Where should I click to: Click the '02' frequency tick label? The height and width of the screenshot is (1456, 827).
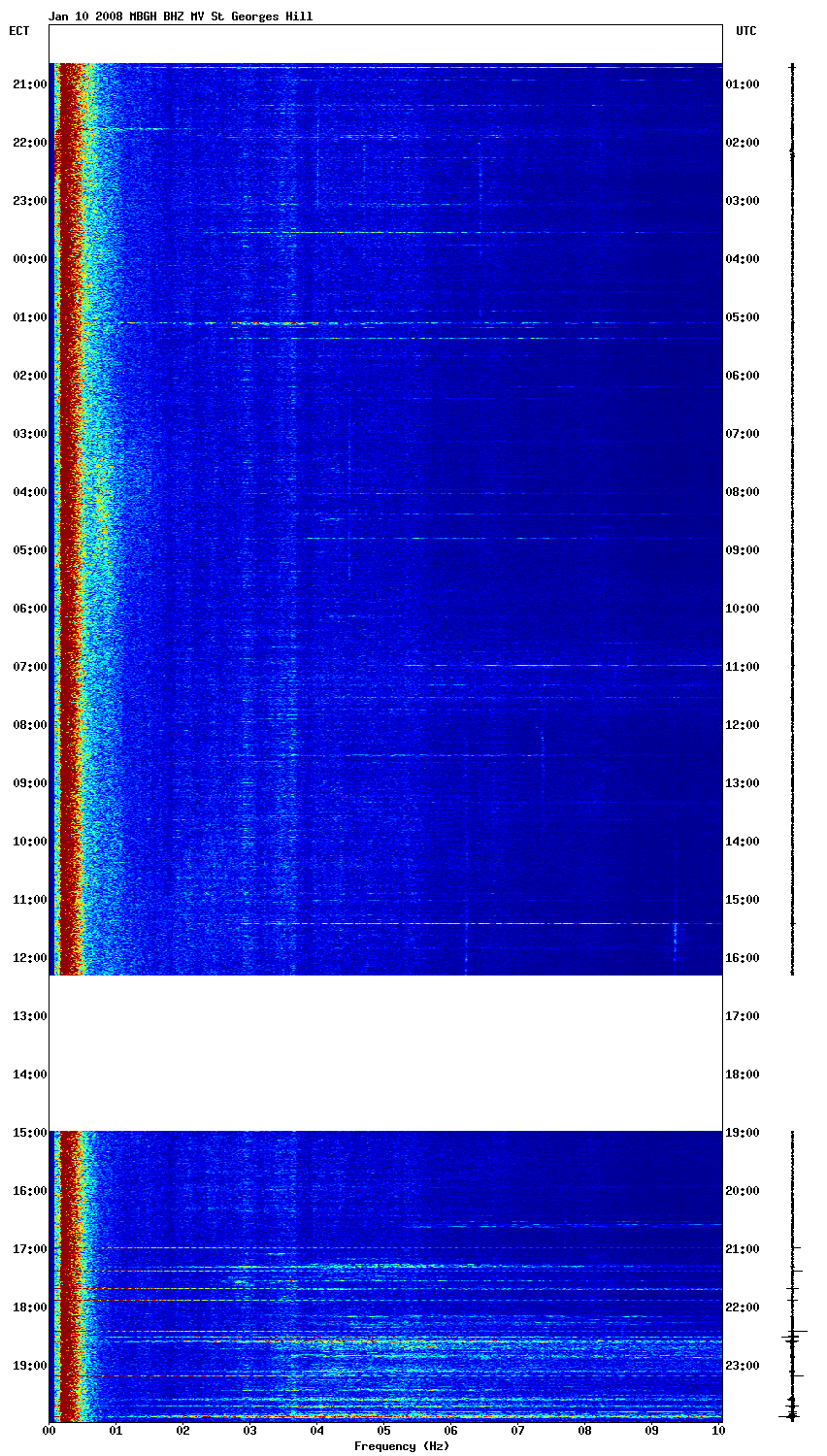coord(183,1431)
